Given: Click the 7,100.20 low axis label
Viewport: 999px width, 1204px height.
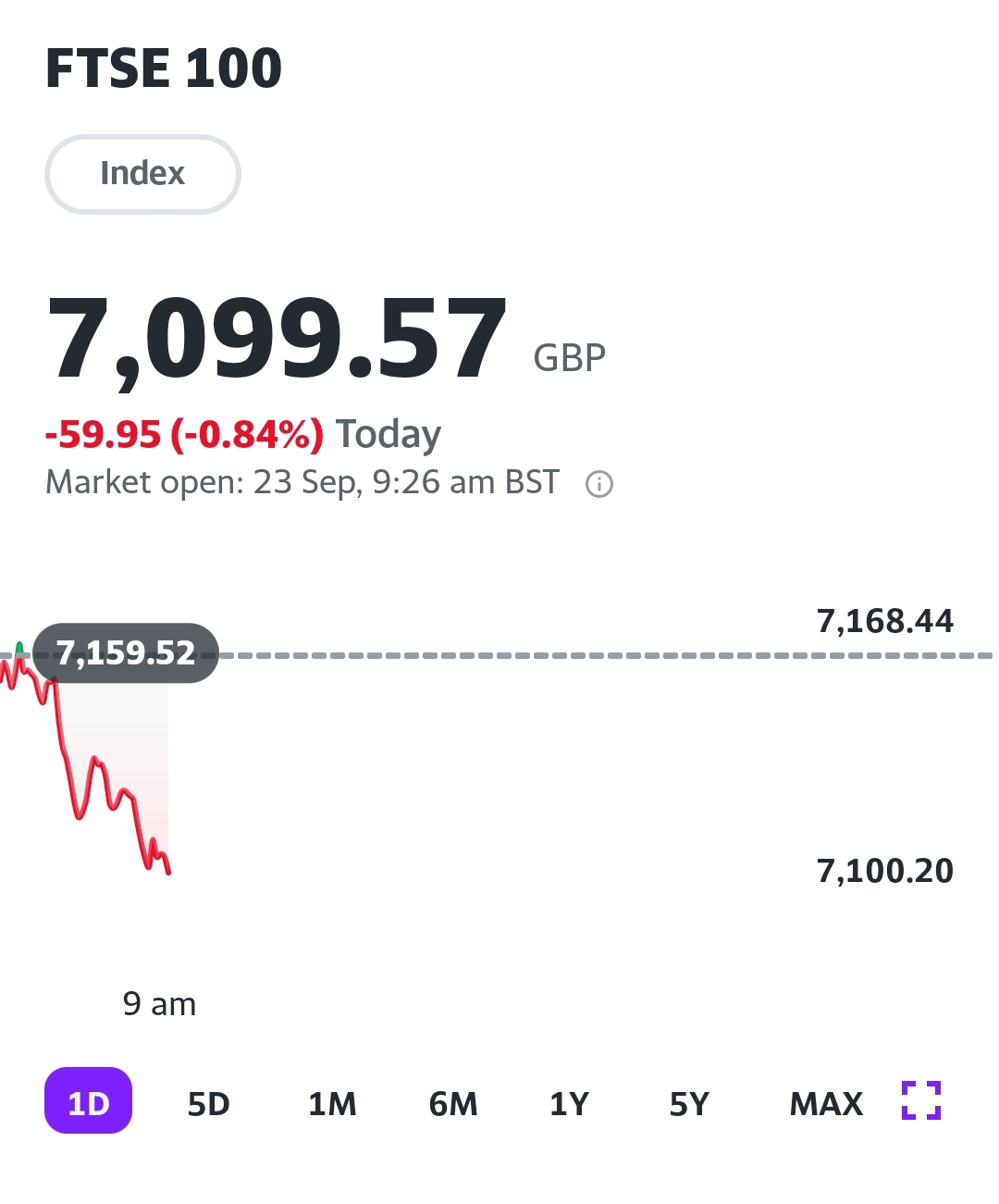Looking at the screenshot, I should (884, 871).
